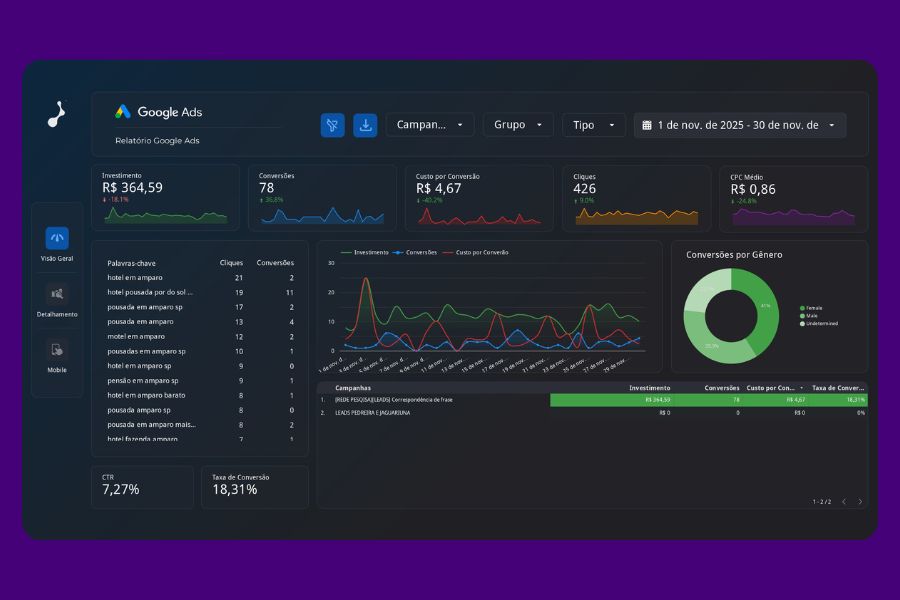Toggle the Investimento series in chart legend
The image size is (900, 600).
(x=364, y=253)
